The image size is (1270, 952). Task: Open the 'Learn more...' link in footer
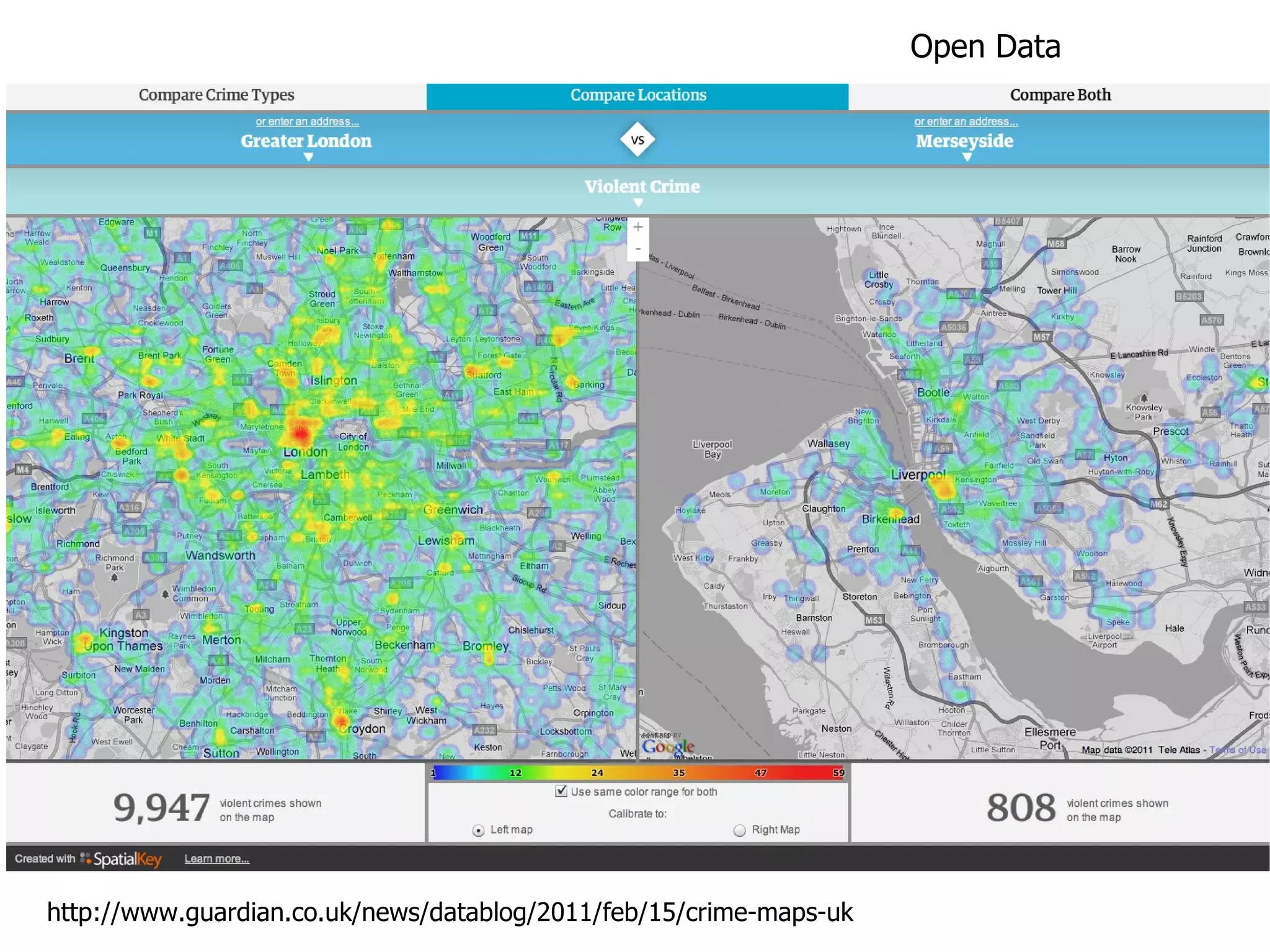tap(216, 859)
